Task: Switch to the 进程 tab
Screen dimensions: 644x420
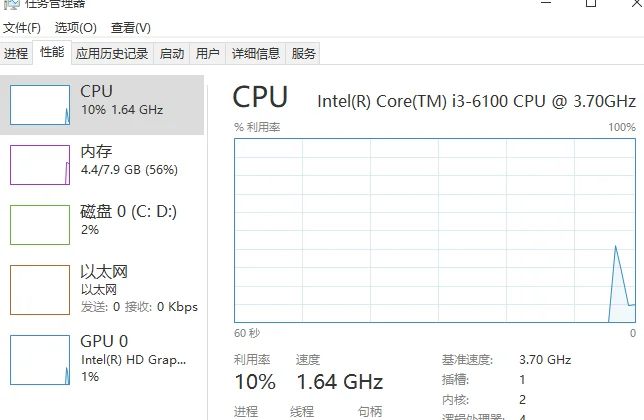Action: (16, 54)
